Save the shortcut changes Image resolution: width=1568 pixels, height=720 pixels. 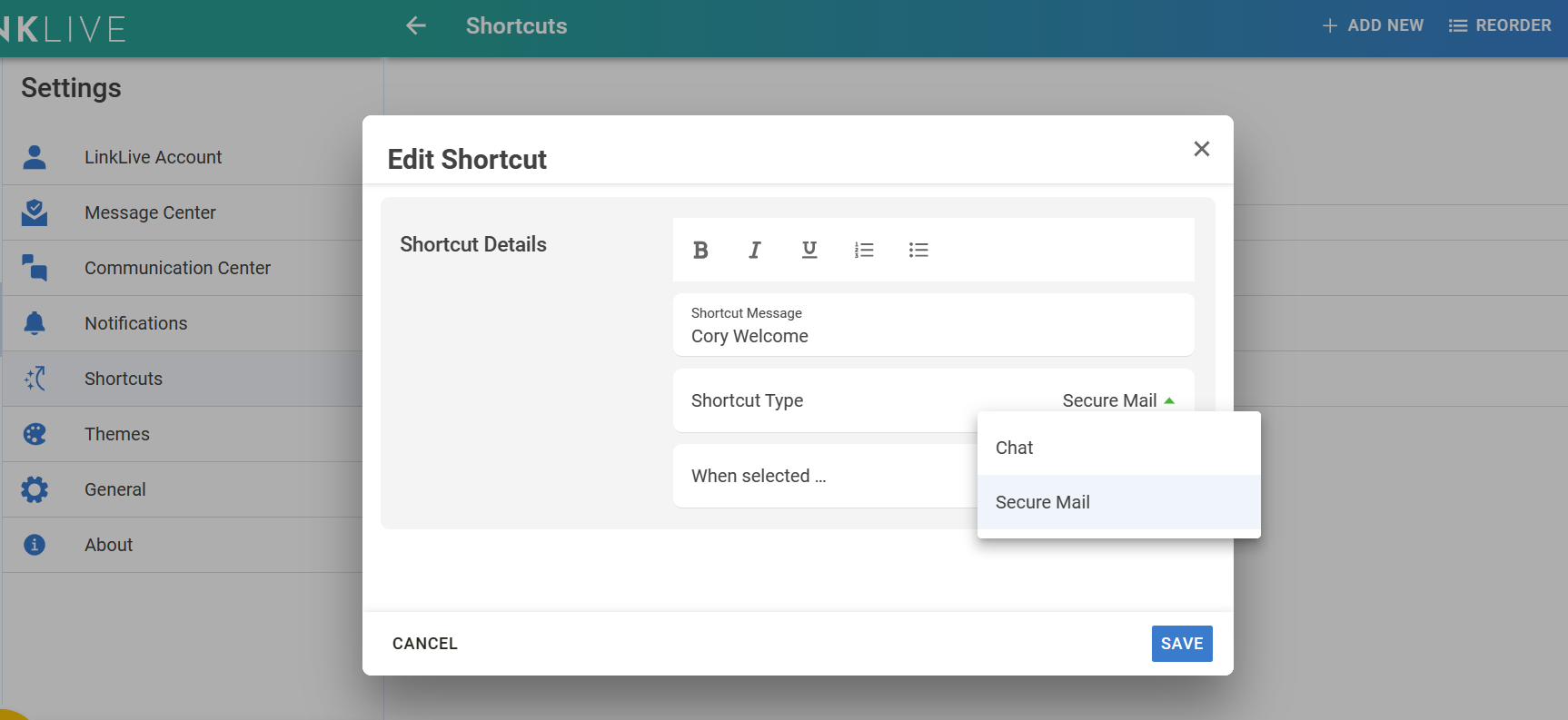point(1181,644)
